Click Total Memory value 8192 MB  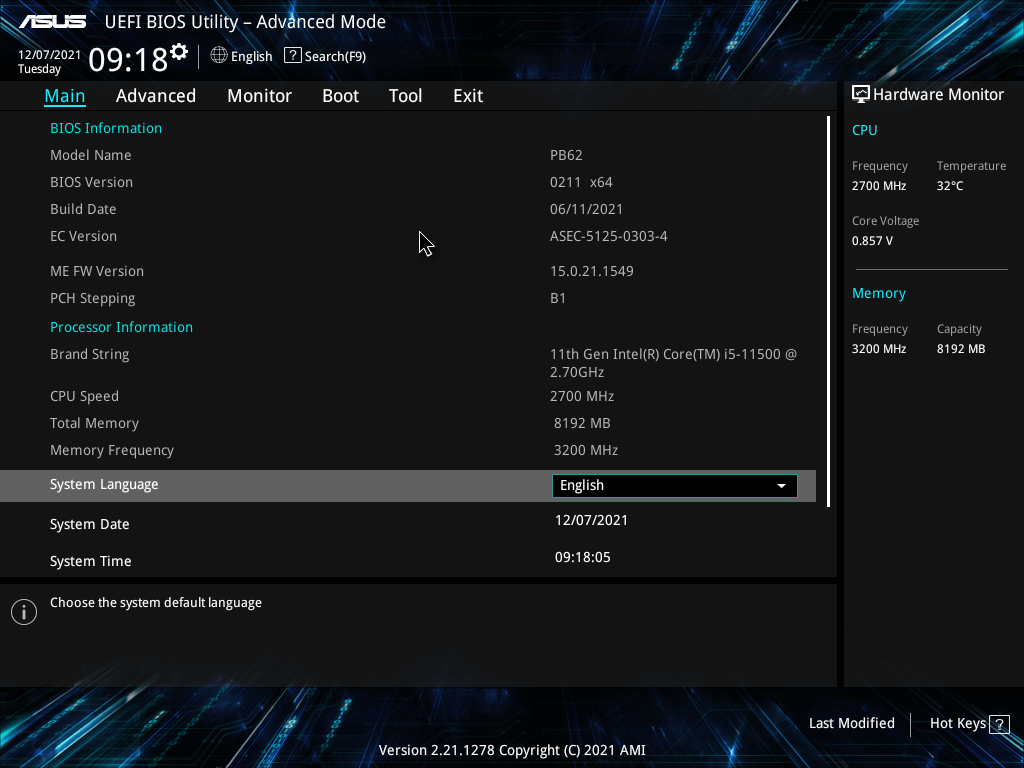582,423
